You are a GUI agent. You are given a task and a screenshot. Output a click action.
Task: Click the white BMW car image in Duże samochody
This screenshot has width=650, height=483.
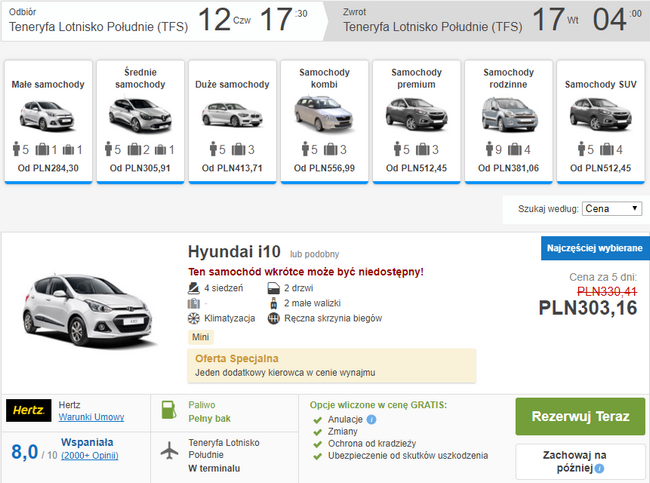pos(232,115)
